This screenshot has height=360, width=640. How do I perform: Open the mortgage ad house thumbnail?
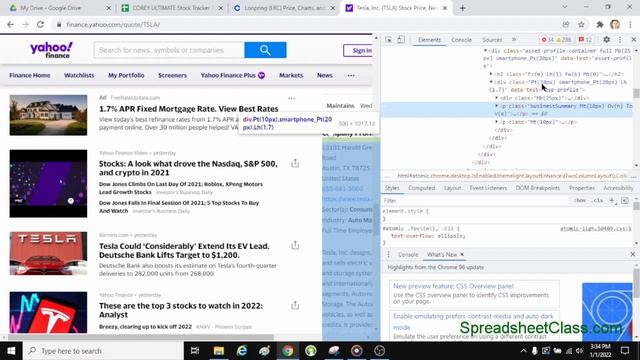48,115
